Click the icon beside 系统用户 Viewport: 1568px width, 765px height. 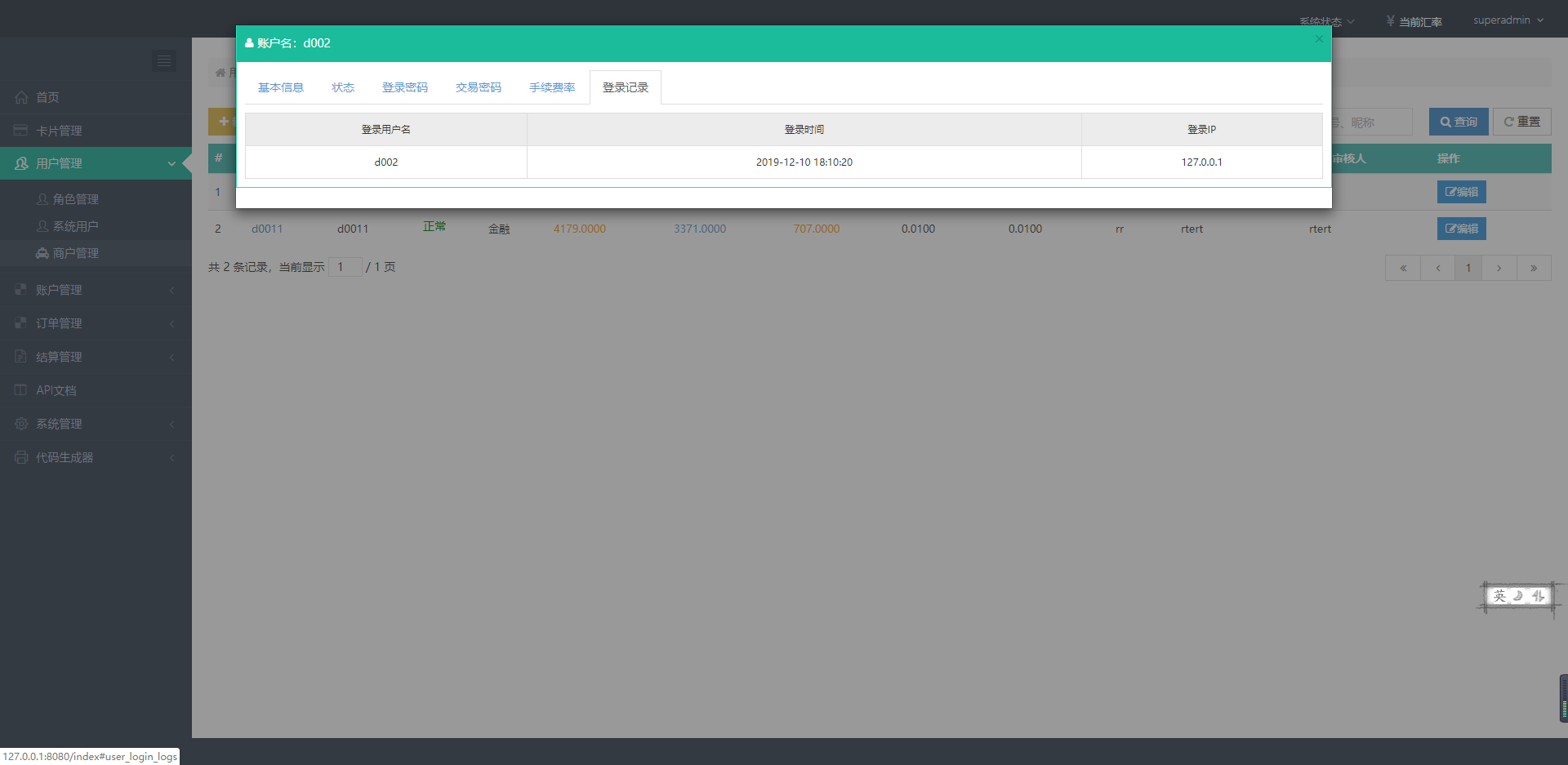(42, 226)
